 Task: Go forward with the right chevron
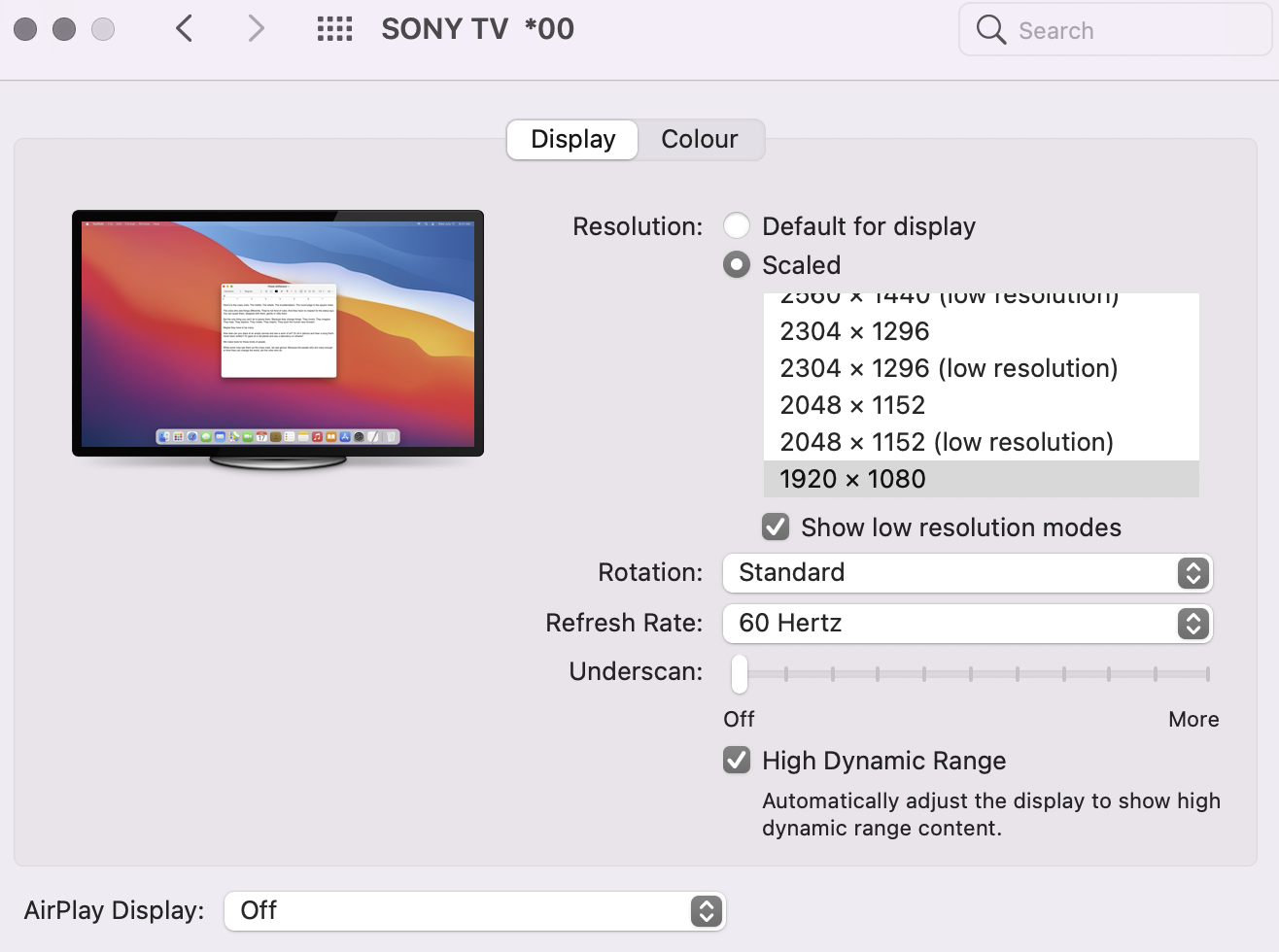(x=256, y=29)
